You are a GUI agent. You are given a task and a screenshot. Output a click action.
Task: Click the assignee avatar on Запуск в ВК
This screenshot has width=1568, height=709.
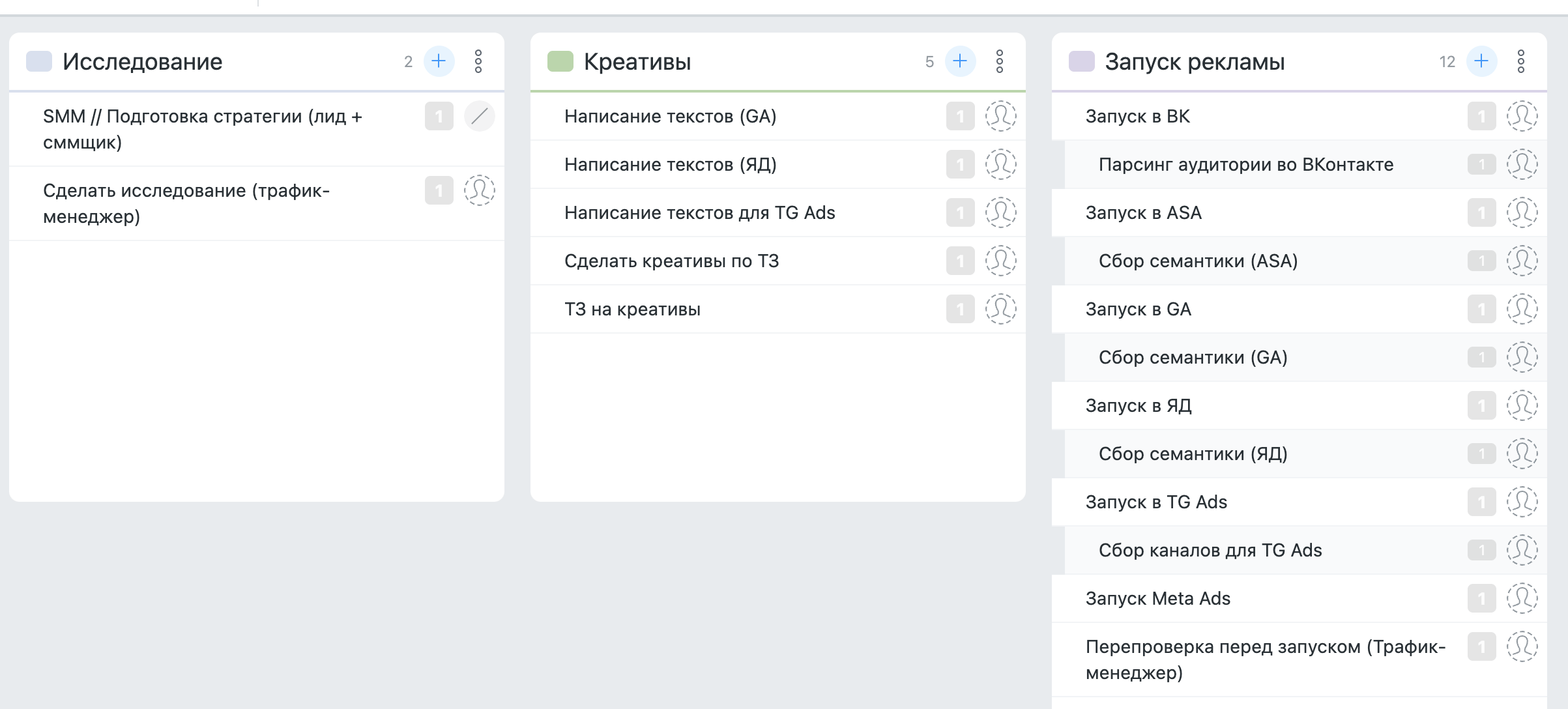1521,117
